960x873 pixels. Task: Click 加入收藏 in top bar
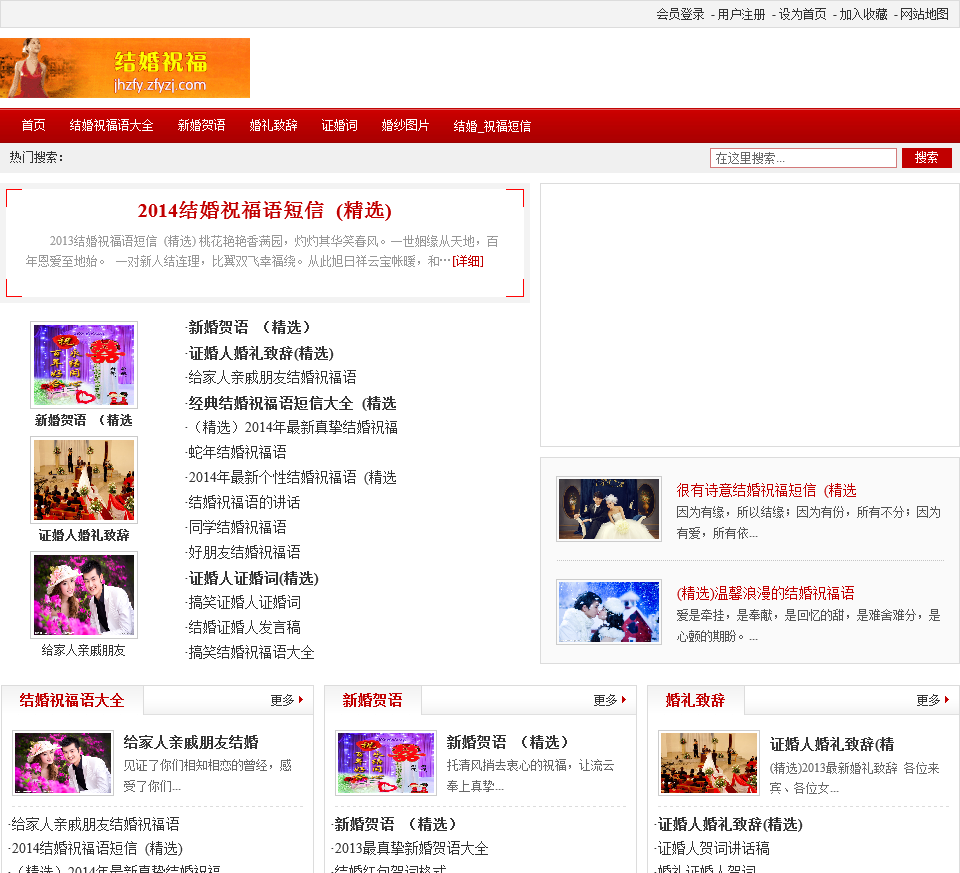pos(863,14)
